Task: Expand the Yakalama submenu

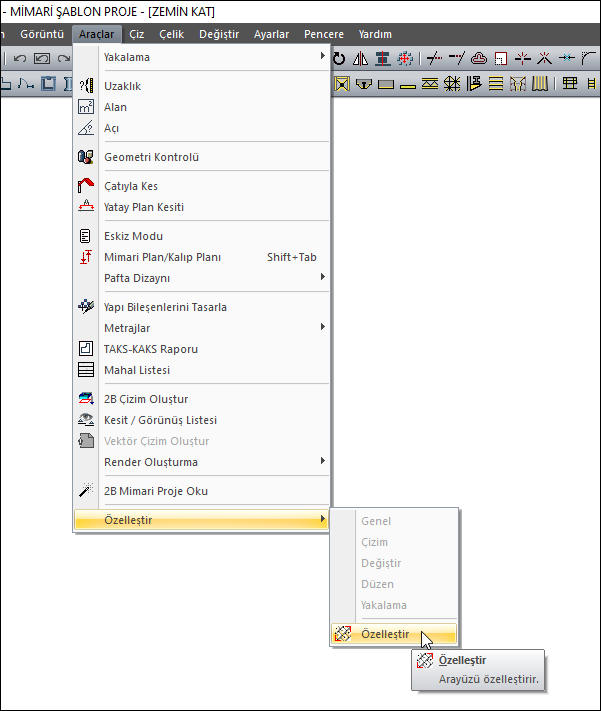Action: tap(202, 57)
